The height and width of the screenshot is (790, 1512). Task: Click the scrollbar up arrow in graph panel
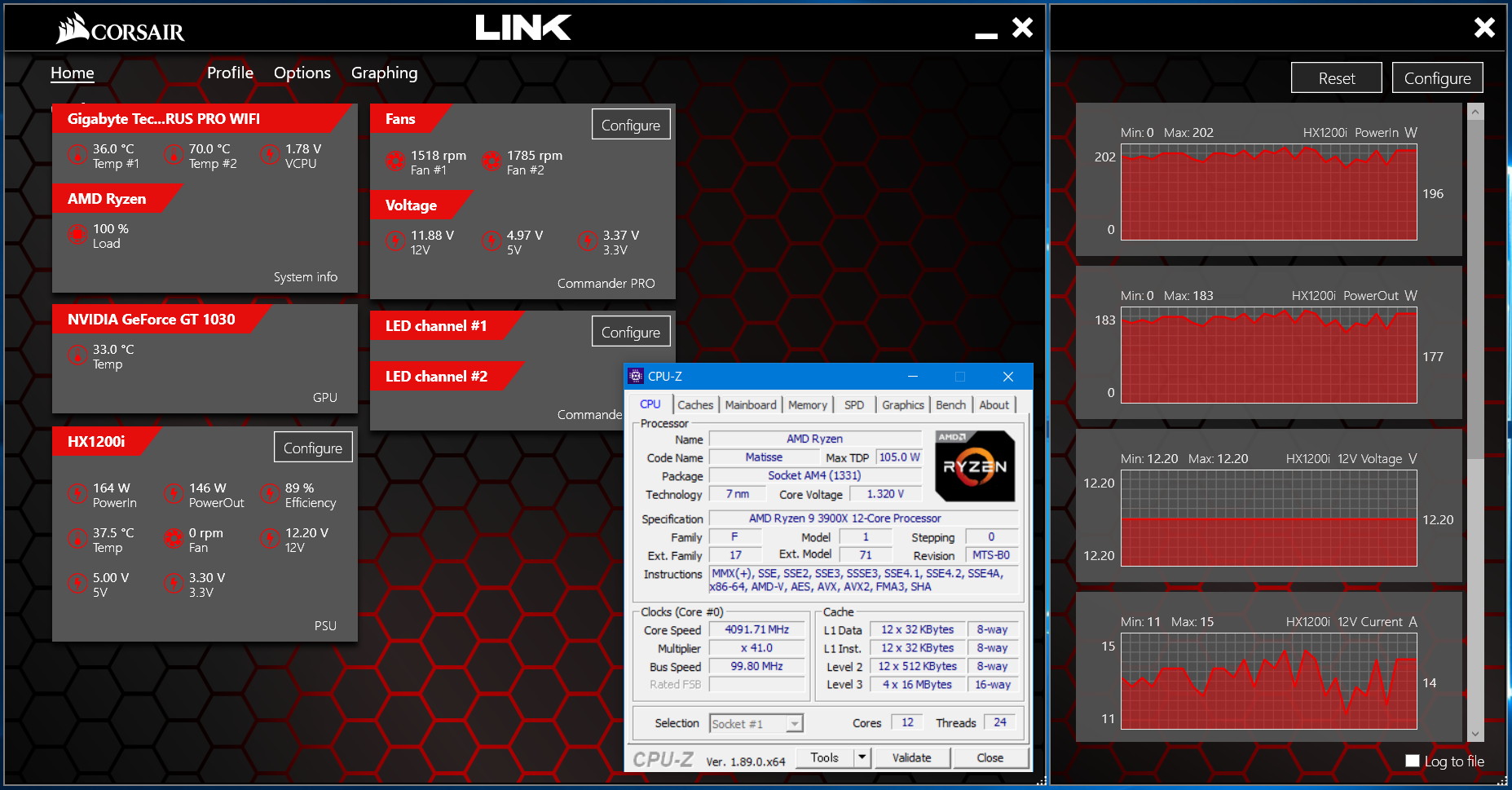[x=1475, y=112]
